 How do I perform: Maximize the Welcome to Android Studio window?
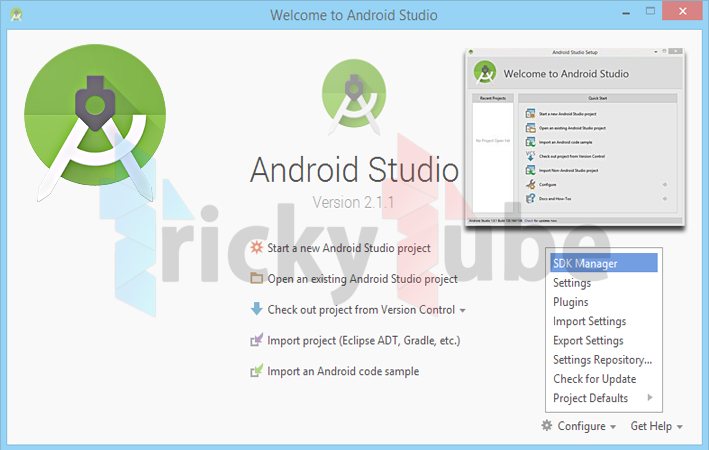click(x=650, y=11)
